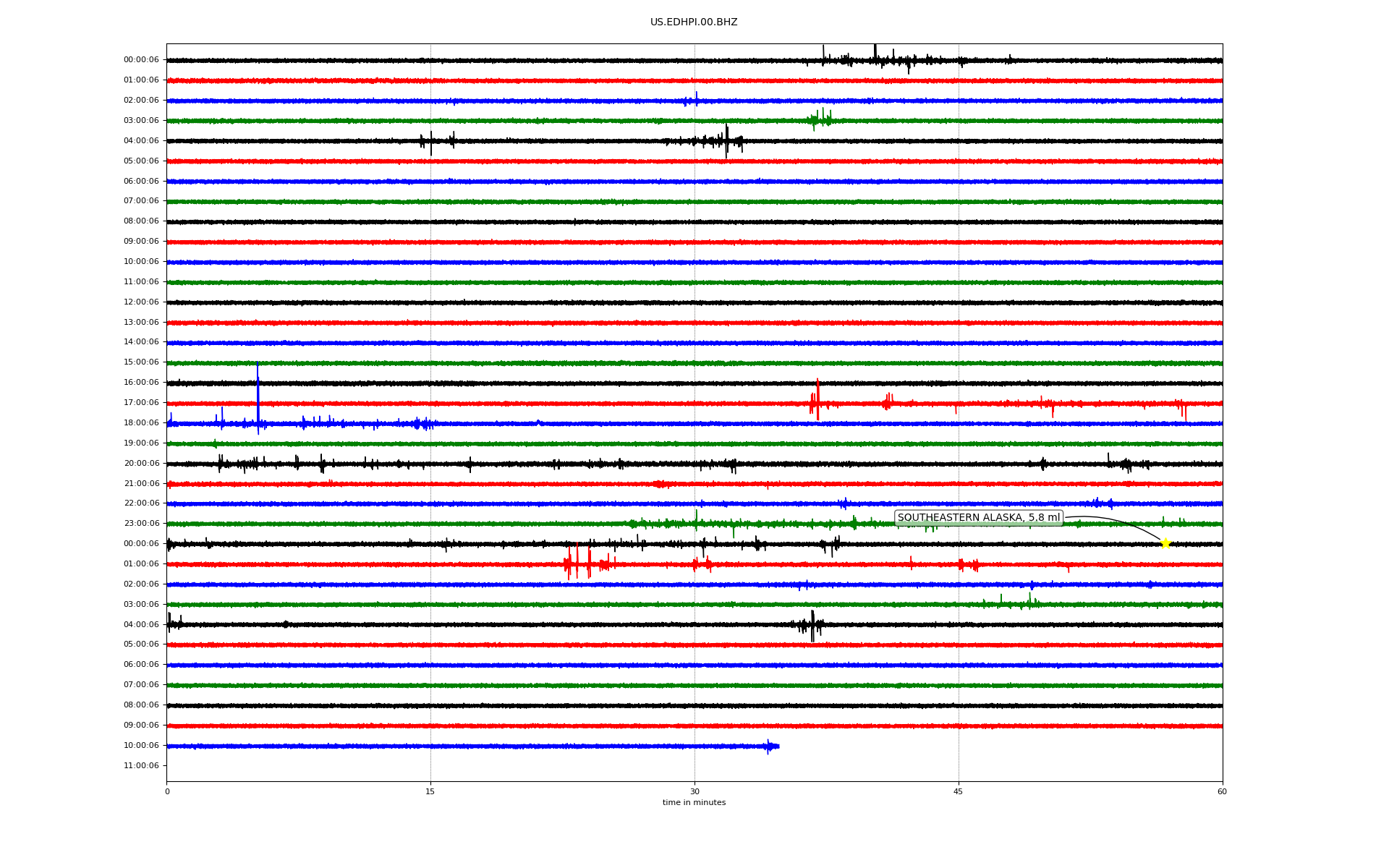
Task: Click the 60 minute x-axis tick label
Action: click(x=1222, y=791)
